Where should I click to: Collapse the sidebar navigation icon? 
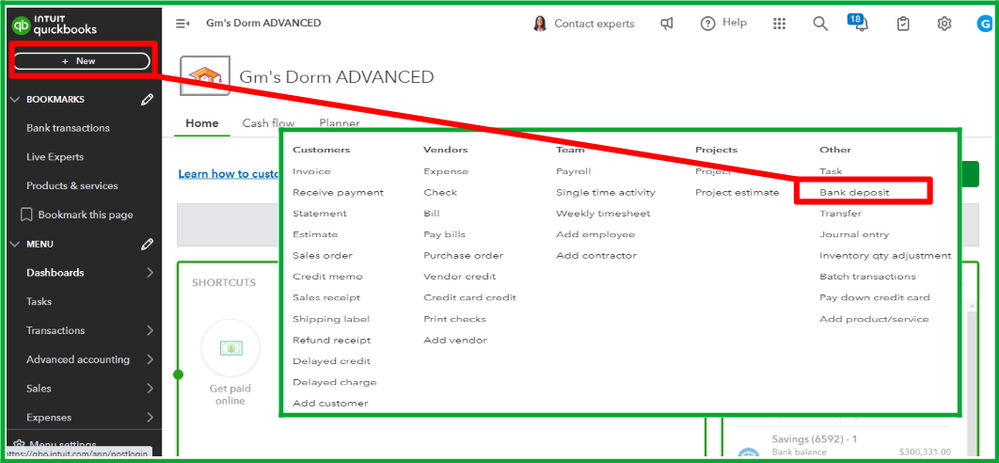pyautogui.click(x=182, y=24)
